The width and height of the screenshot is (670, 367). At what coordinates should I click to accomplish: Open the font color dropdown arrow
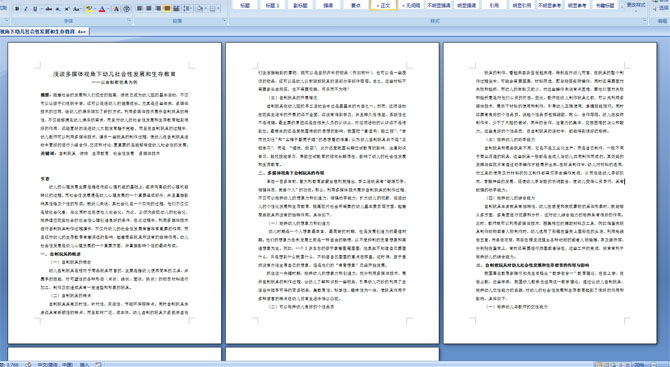(x=108, y=9)
